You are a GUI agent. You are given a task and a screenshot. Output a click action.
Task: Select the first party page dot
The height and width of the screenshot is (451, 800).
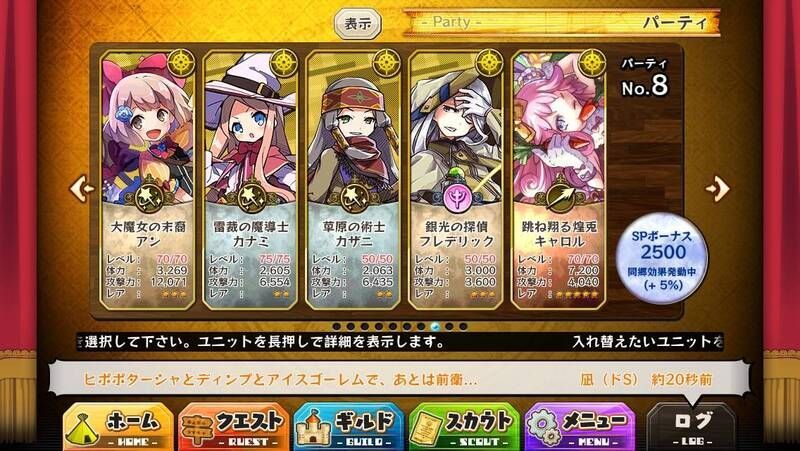click(x=337, y=327)
